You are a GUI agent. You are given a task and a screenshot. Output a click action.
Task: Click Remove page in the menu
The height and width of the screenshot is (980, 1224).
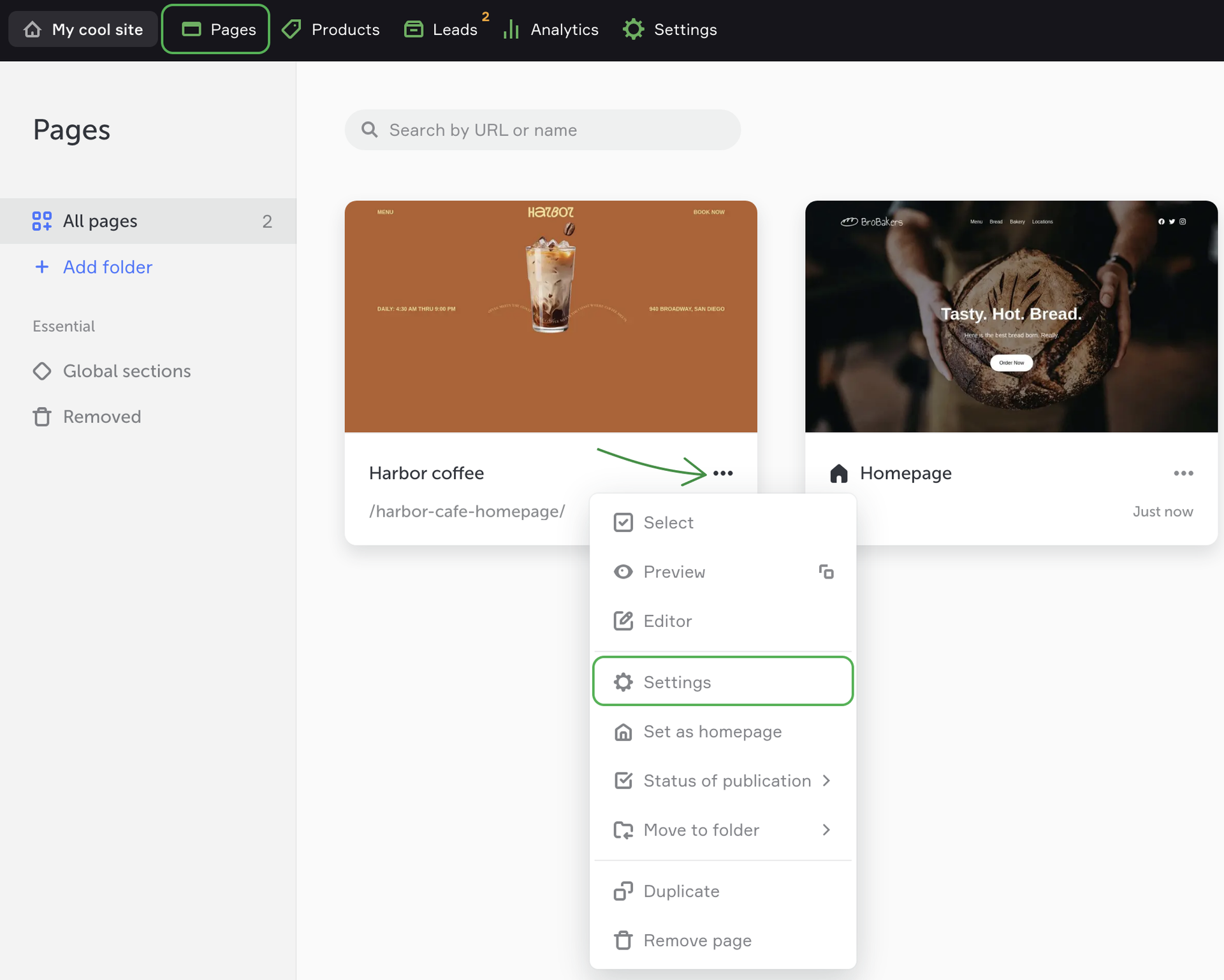tap(697, 940)
